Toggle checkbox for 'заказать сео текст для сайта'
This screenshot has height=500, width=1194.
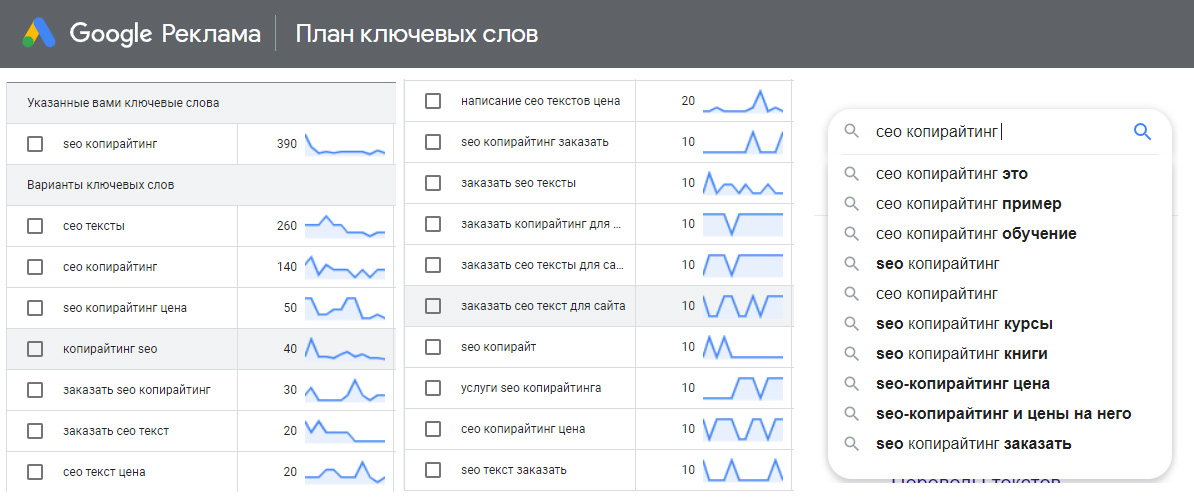pyautogui.click(x=433, y=306)
